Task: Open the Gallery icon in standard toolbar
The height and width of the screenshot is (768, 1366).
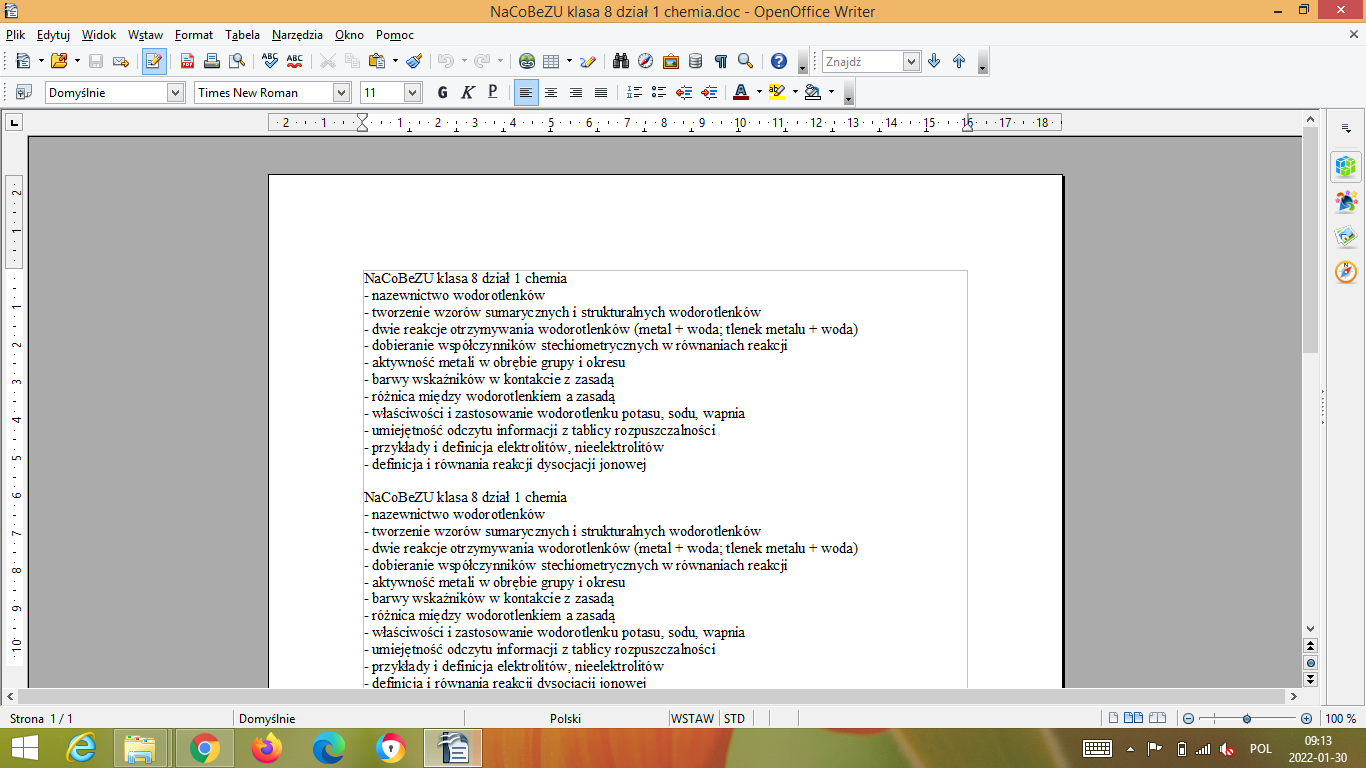Action: tap(671, 61)
